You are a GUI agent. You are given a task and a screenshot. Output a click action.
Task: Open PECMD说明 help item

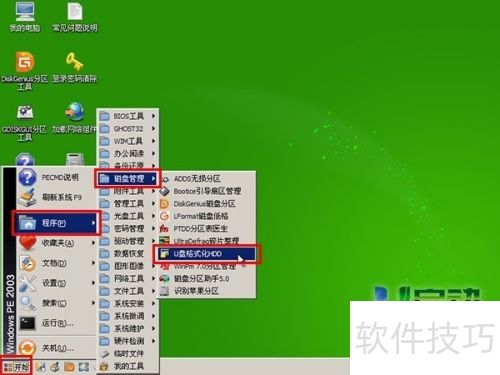pyautogui.click(x=56, y=177)
